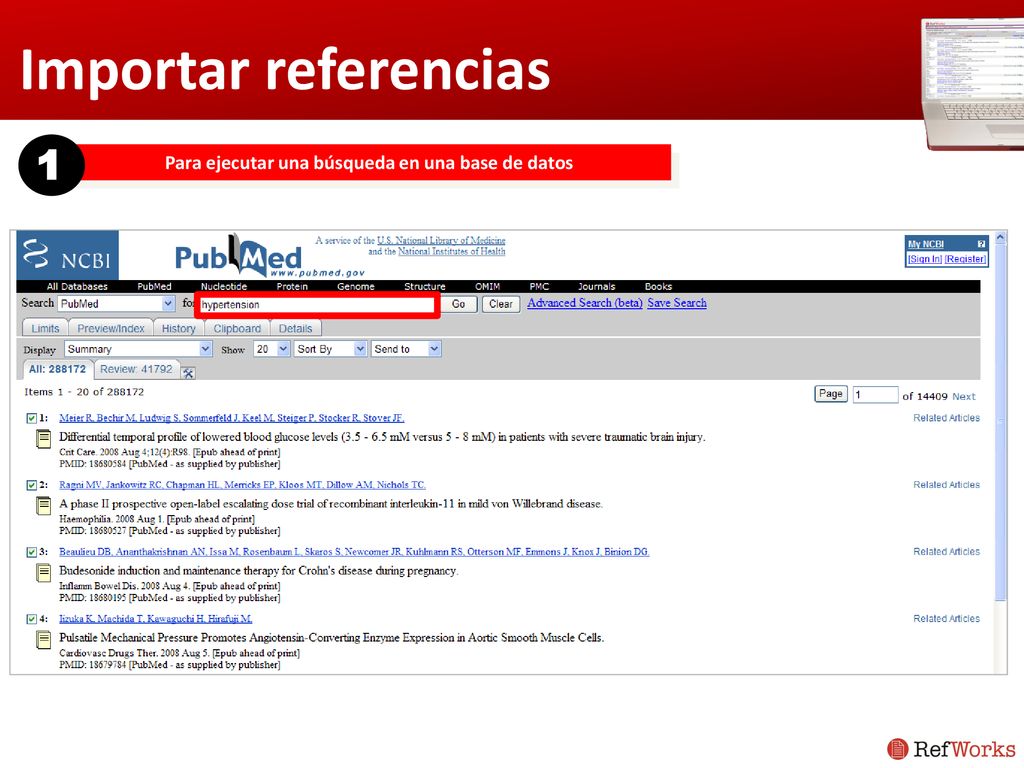Open the abstract icon for result 1
This screenshot has width=1024, height=768.
pos(43,439)
